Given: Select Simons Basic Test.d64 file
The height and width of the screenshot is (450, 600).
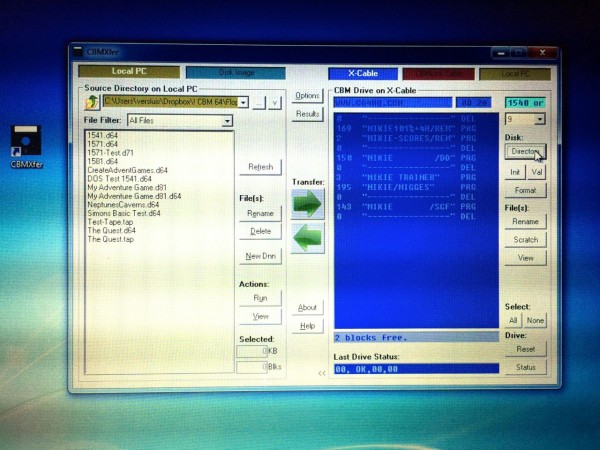Looking at the screenshot, I should [x=124, y=214].
